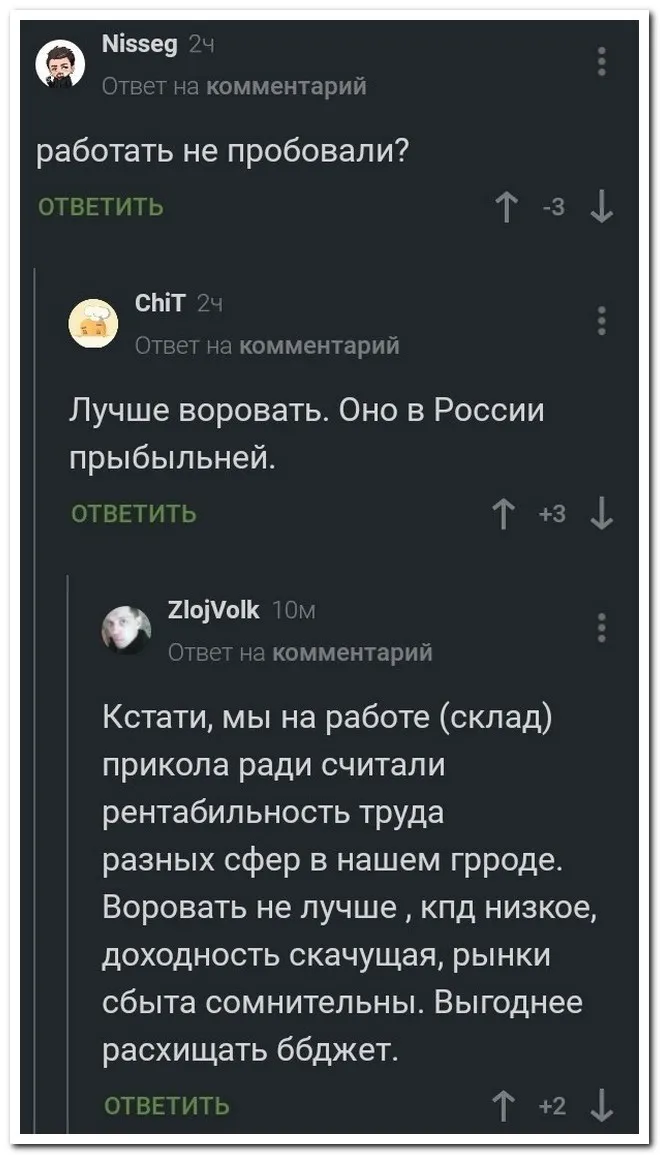Click ОТВЕТИТЬ under Nisseg's comment
The height and width of the screenshot is (1155, 660).
(100, 208)
